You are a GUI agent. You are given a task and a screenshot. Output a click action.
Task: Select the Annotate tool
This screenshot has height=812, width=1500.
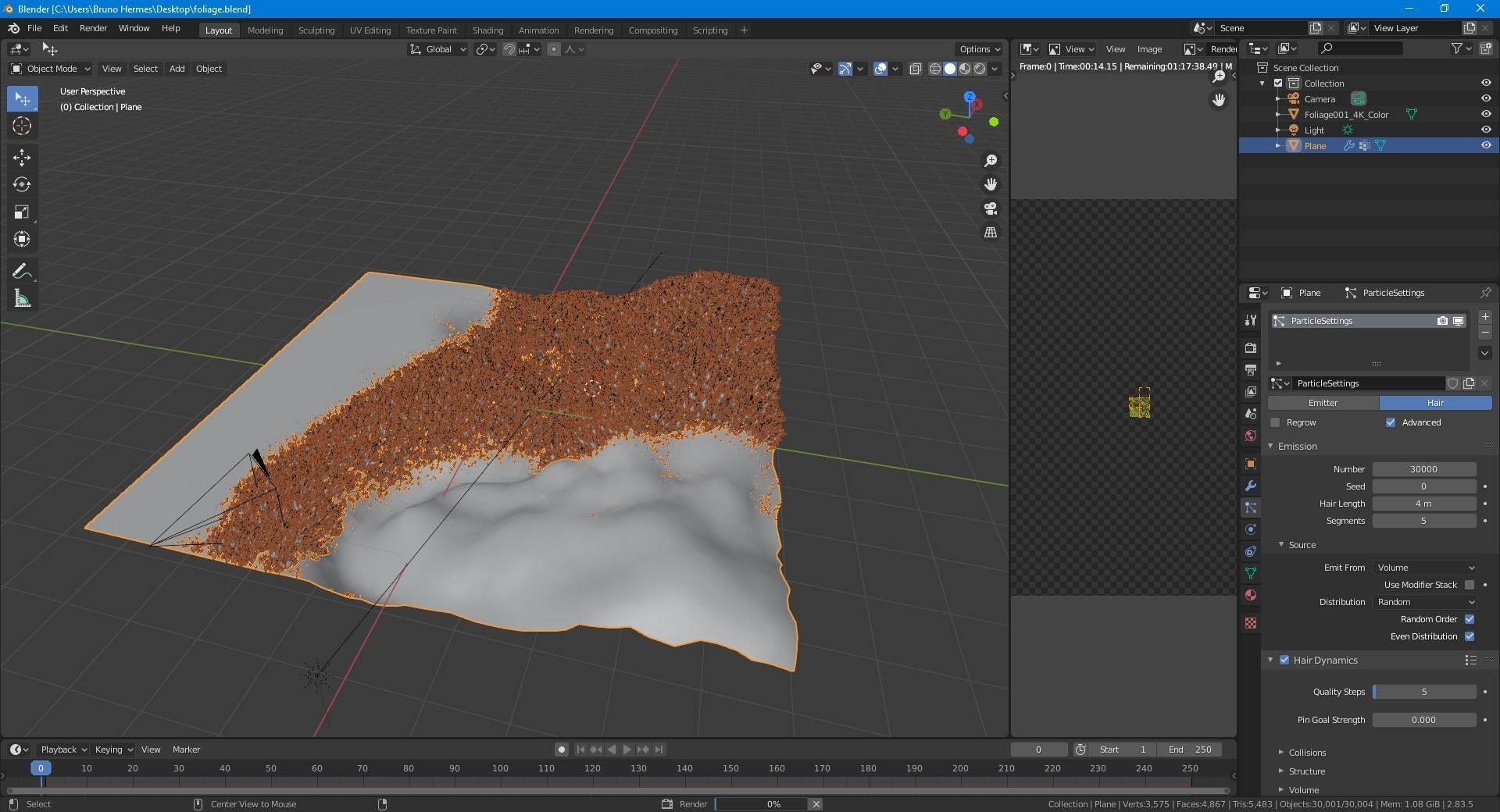(22, 271)
